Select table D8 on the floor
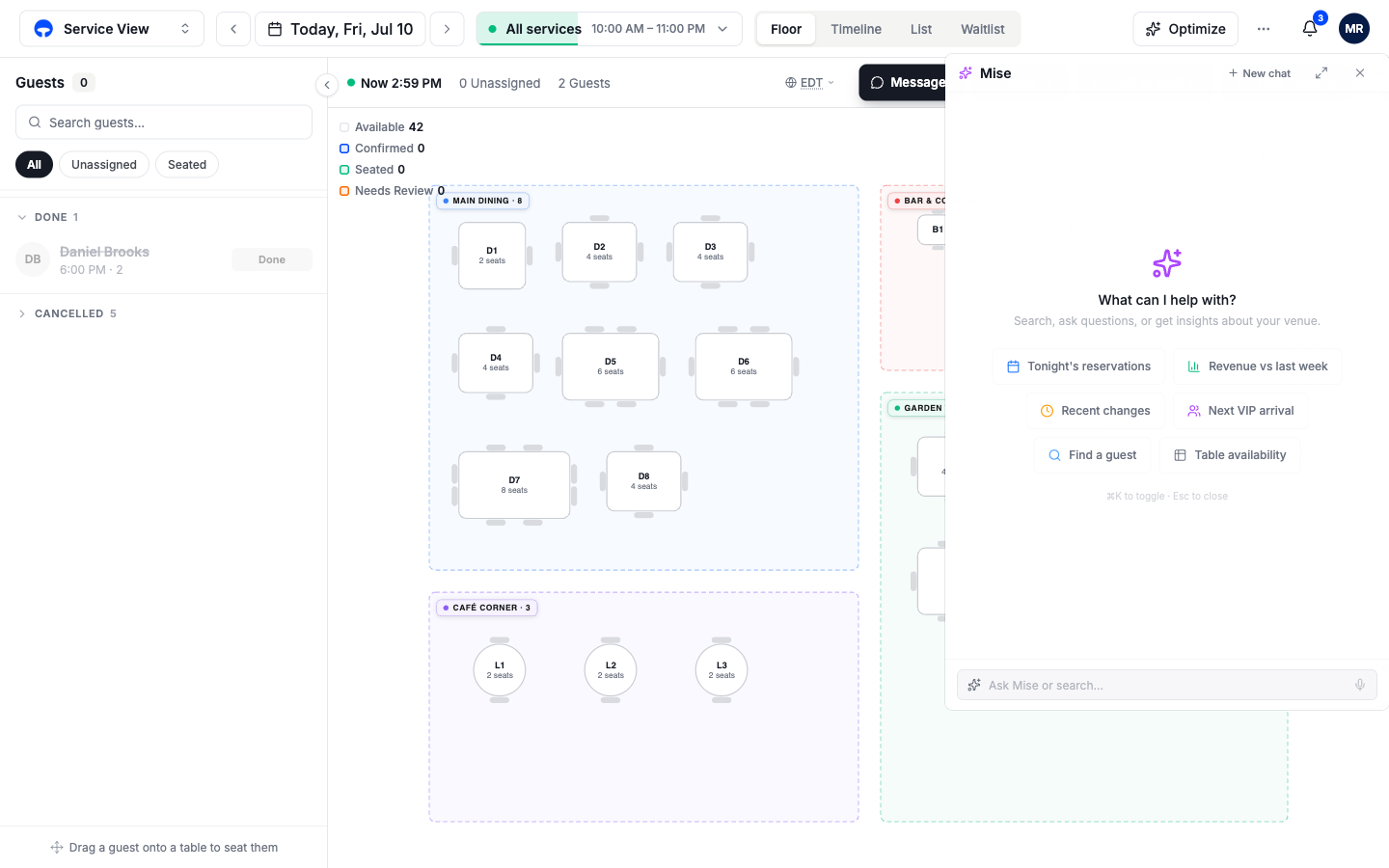 pyautogui.click(x=643, y=481)
